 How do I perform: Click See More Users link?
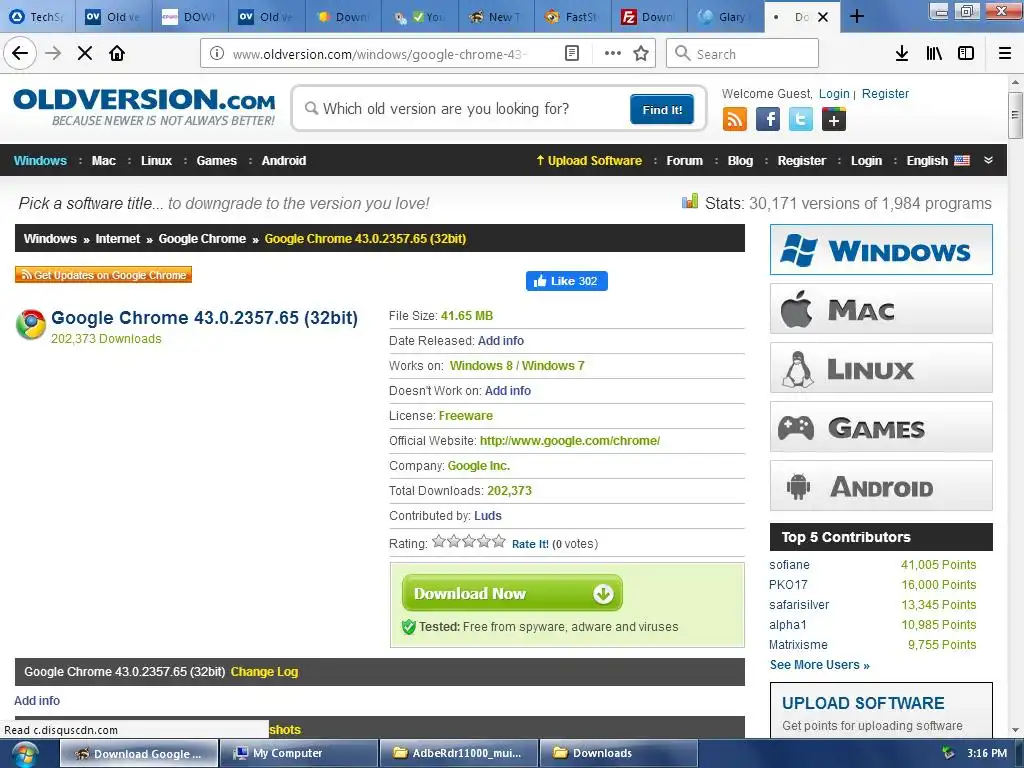tap(820, 665)
